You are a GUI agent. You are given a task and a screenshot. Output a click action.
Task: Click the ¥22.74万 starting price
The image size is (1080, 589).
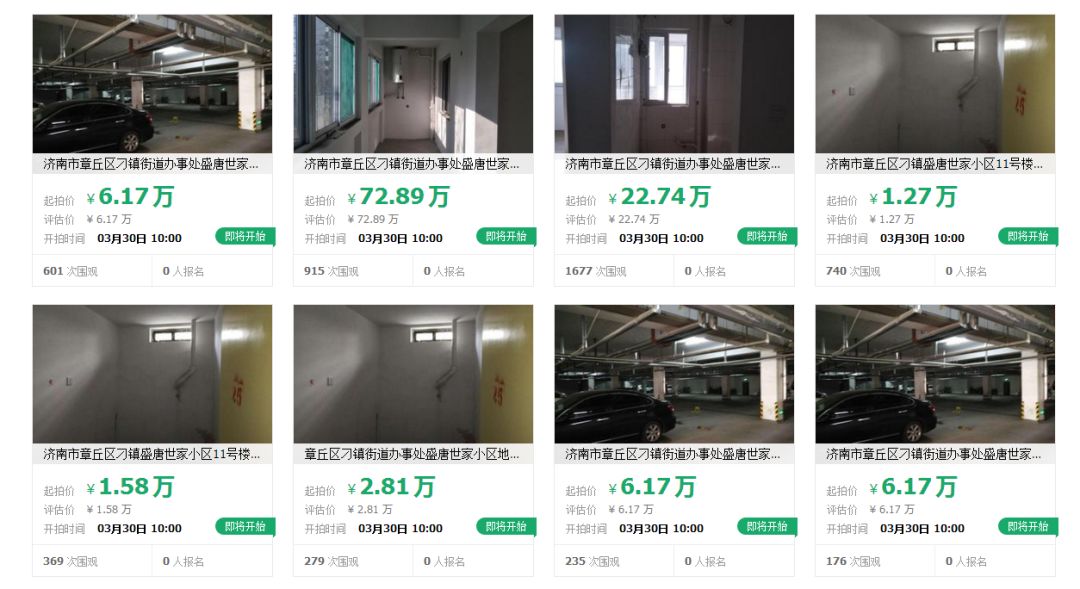click(x=659, y=197)
